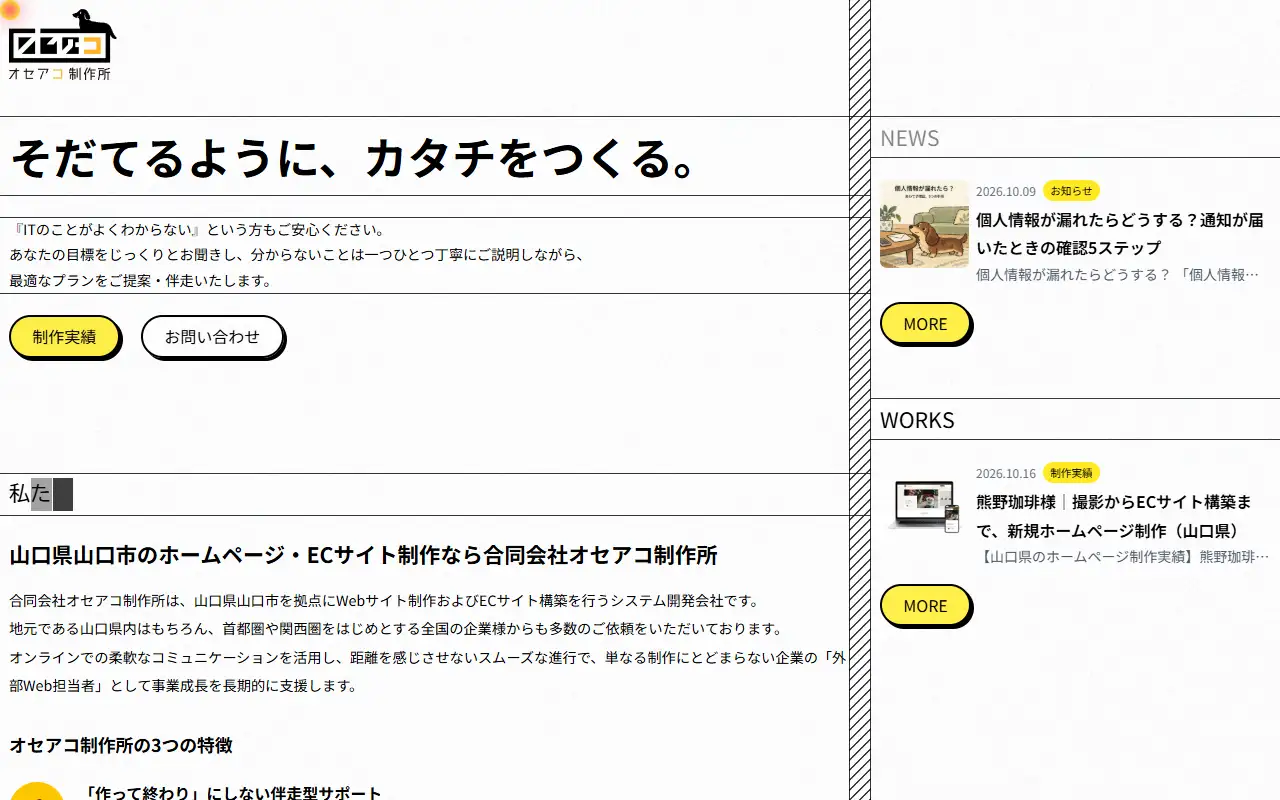Click paragraph line starting 合同会社オセアコ制作所は、山口県山口市を拠点に
This screenshot has width=1280, height=800.
(x=385, y=601)
